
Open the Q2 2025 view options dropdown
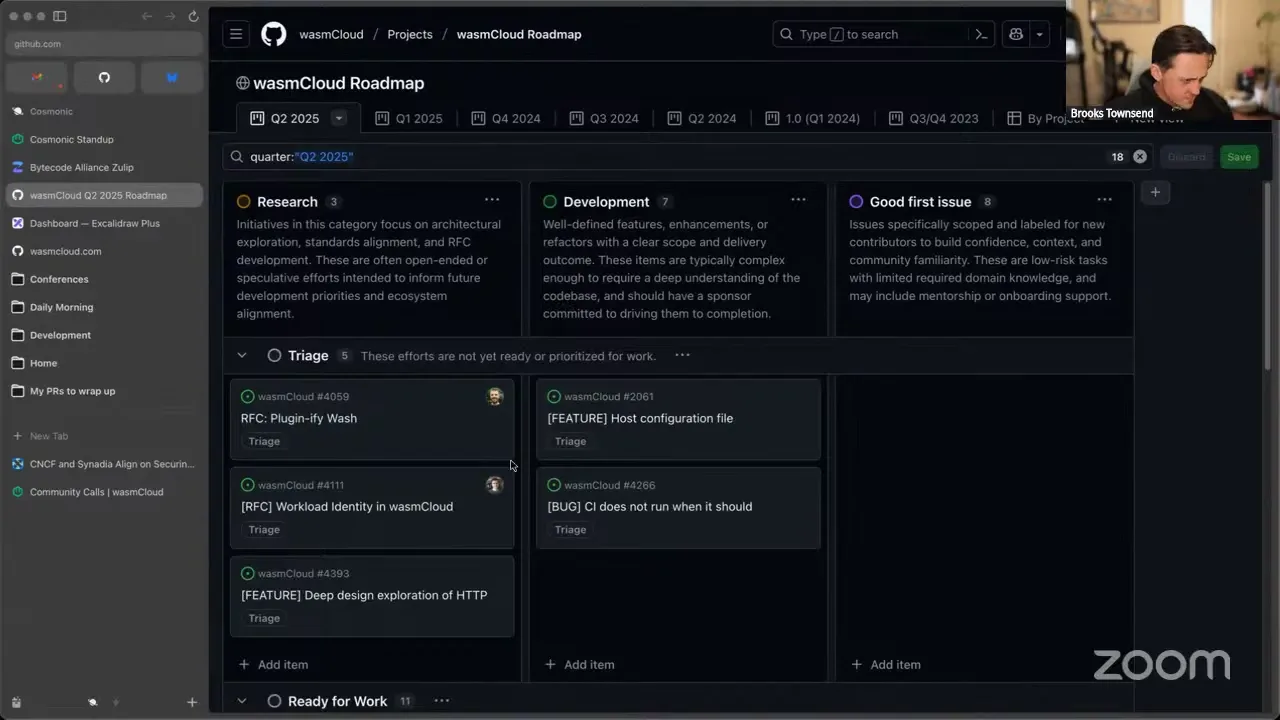[x=339, y=118]
